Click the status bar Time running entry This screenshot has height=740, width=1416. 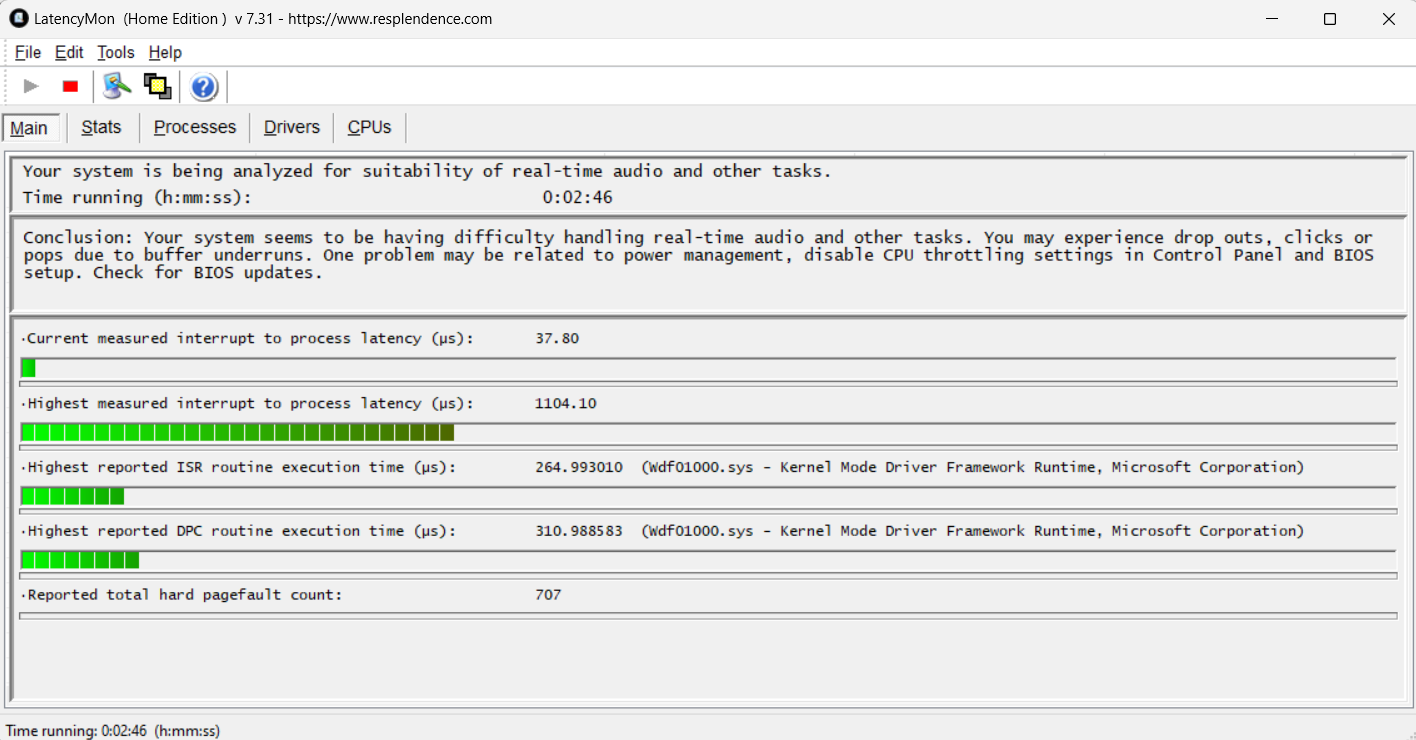(113, 731)
